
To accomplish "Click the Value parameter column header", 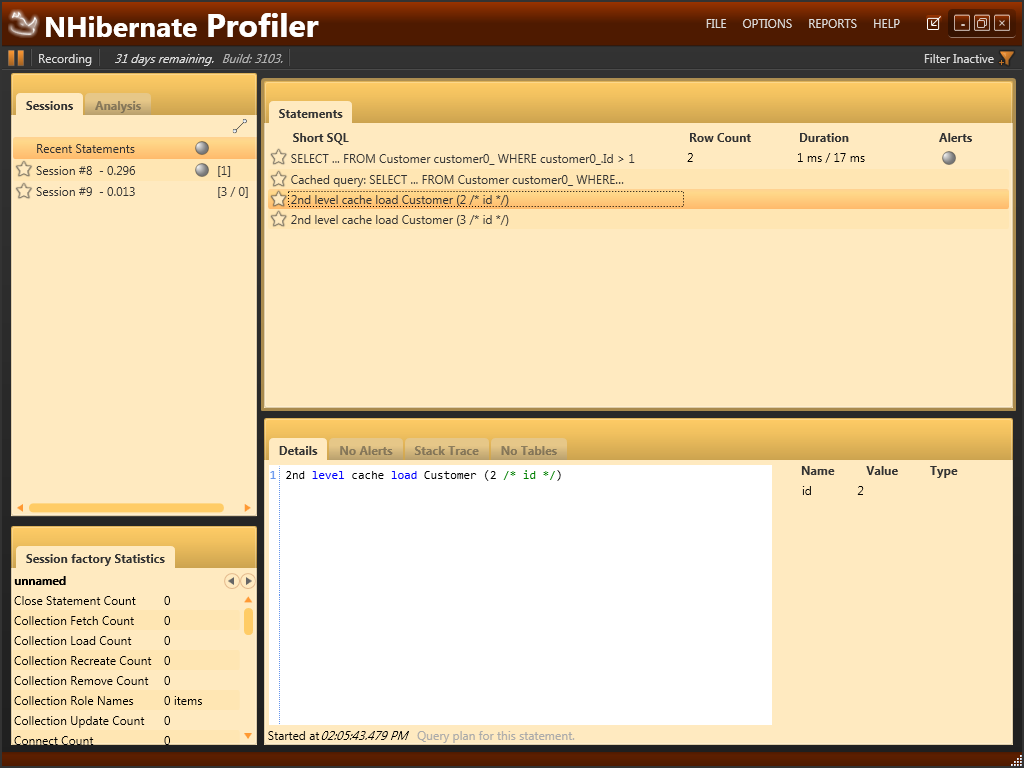I will click(882, 470).
